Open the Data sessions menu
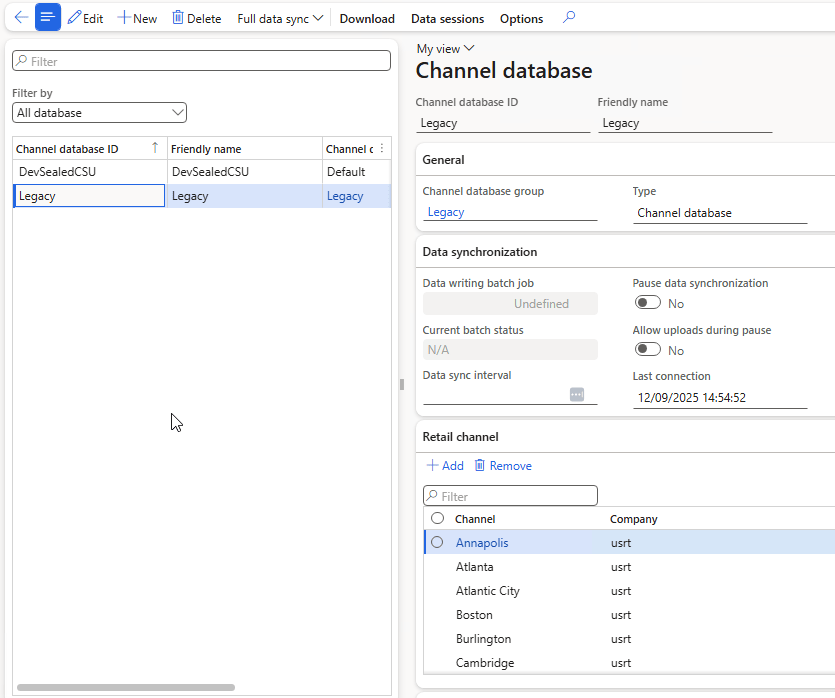Screen dimensions: 835x698 coord(447,18)
